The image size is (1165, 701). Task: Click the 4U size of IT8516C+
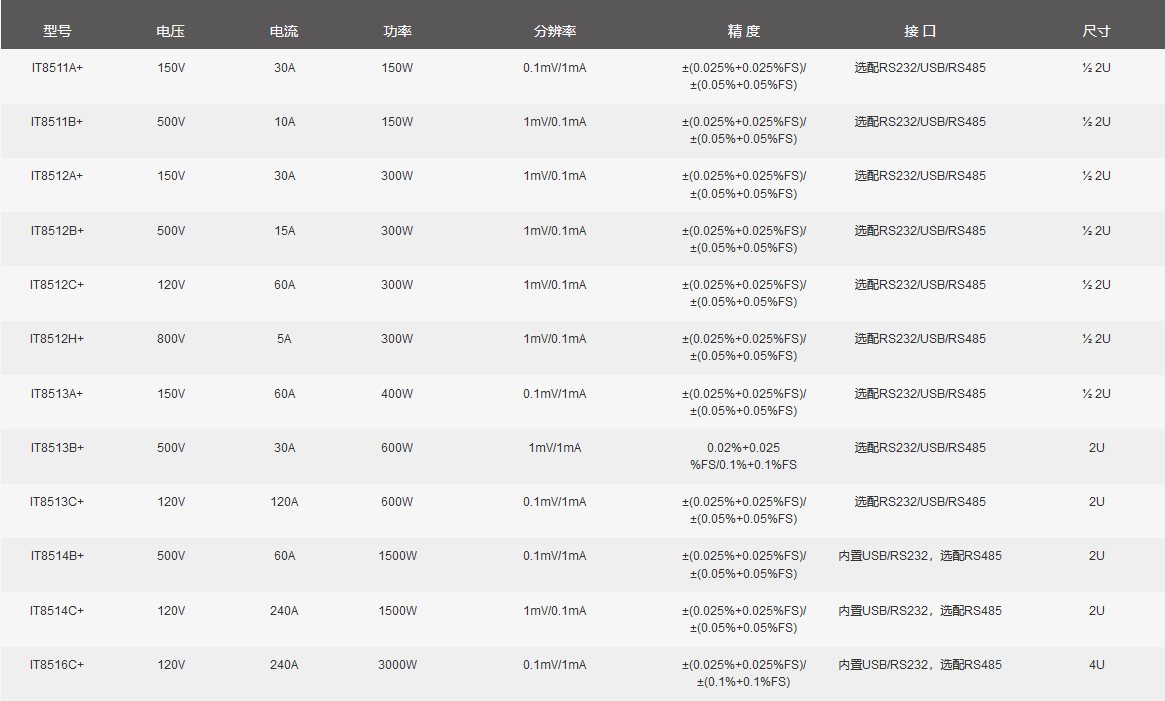[1097, 665]
